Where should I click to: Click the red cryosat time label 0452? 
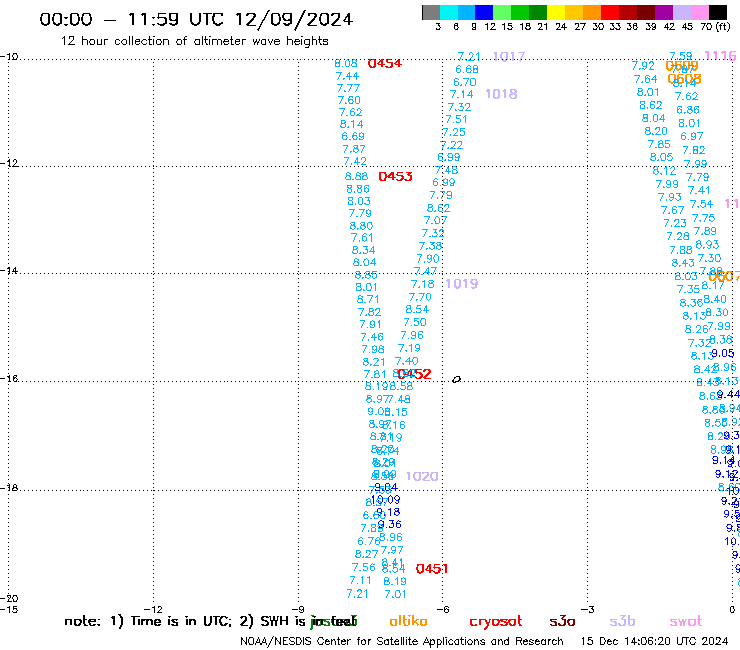(x=414, y=374)
